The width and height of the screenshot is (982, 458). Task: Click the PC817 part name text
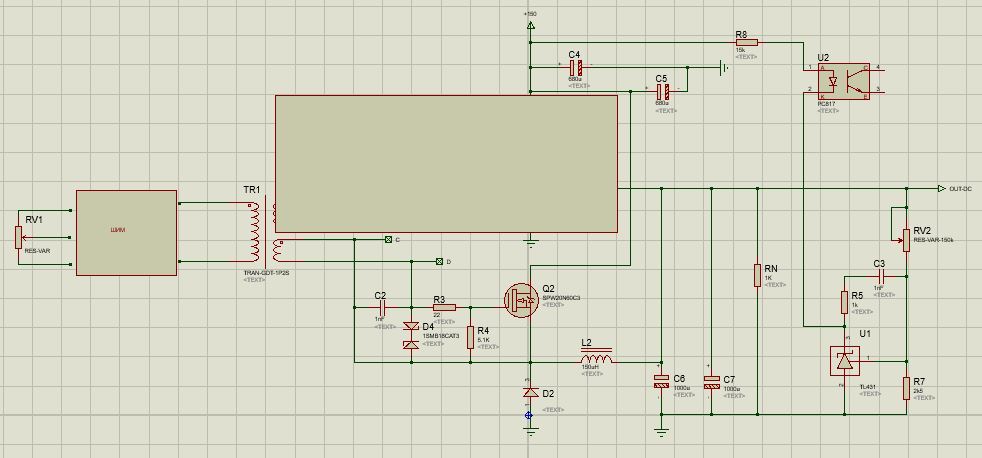[828, 103]
